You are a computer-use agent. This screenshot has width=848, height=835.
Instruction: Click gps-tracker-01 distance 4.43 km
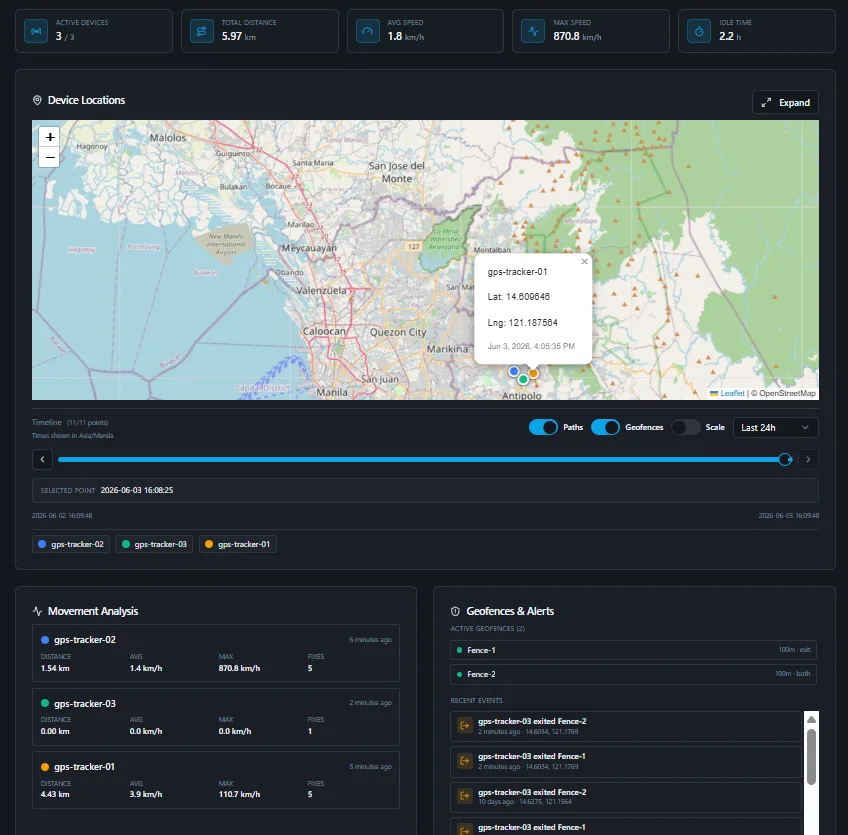point(55,794)
